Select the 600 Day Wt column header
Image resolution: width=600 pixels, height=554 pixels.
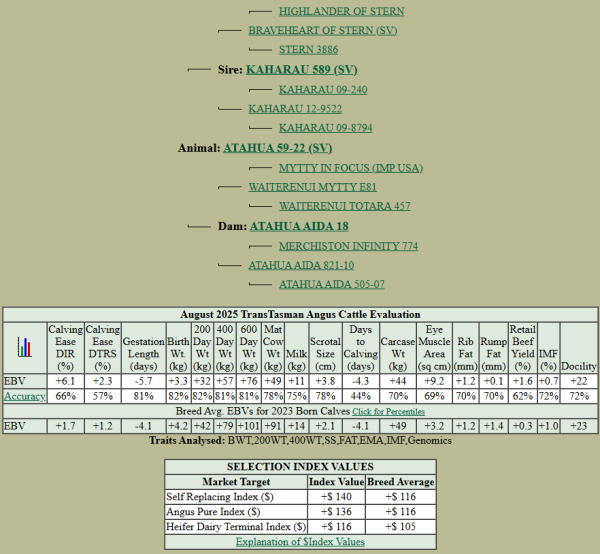click(x=249, y=348)
